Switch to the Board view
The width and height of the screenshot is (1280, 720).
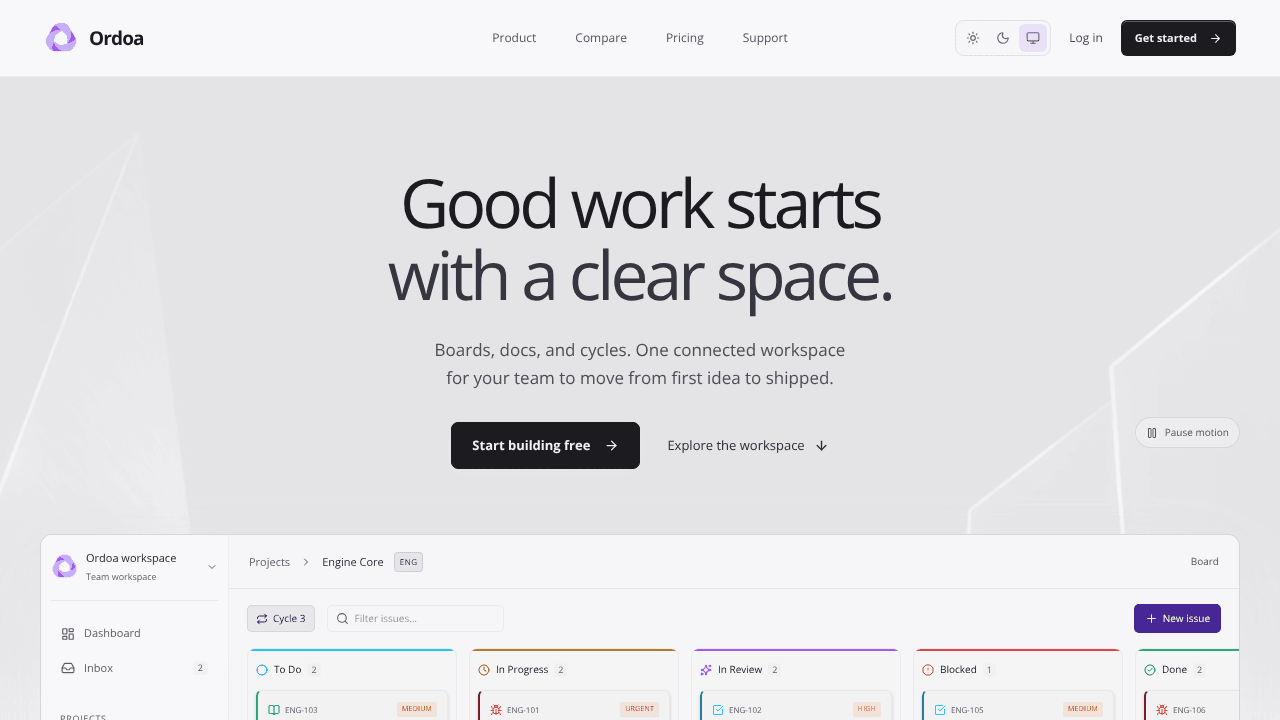point(1205,562)
